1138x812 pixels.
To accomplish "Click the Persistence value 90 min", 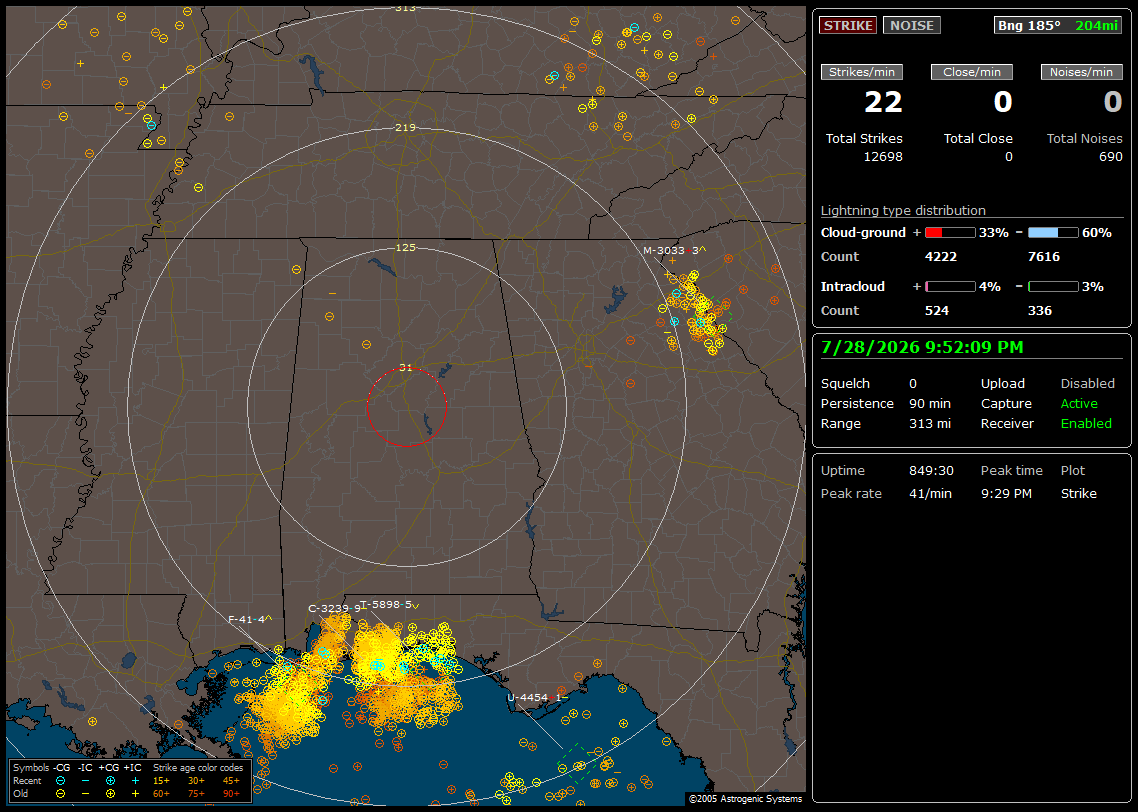I will tap(930, 403).
